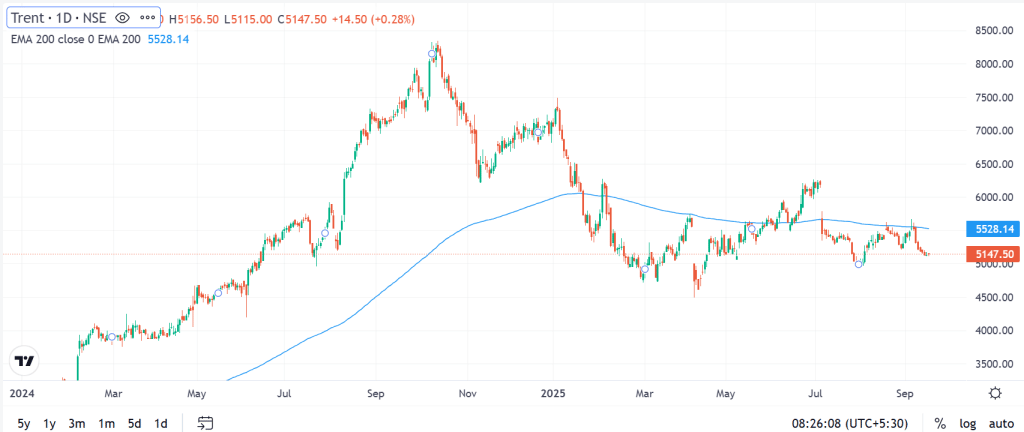Screen dimensions: 1024x432
Task: Click the Sep label at right of time axis
Action: pyautogui.click(x=904, y=393)
